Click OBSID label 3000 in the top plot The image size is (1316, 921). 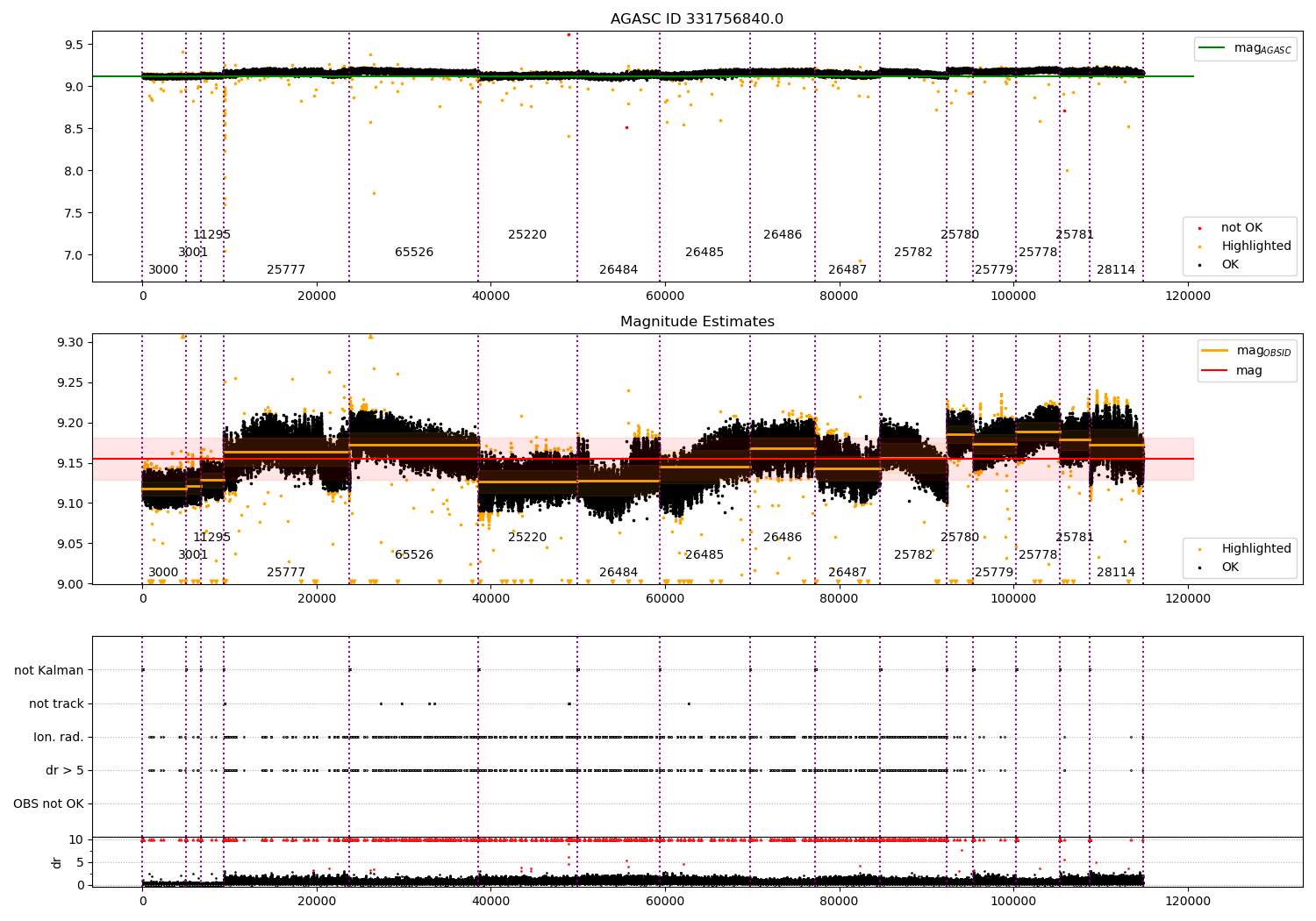pos(163,270)
